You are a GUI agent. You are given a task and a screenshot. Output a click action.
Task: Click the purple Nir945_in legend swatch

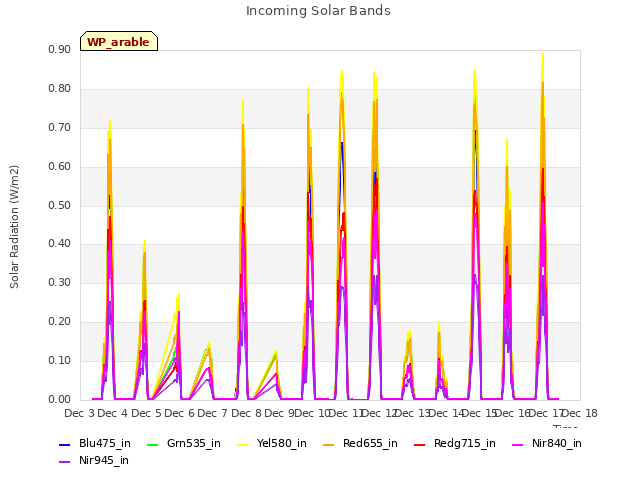(64, 462)
